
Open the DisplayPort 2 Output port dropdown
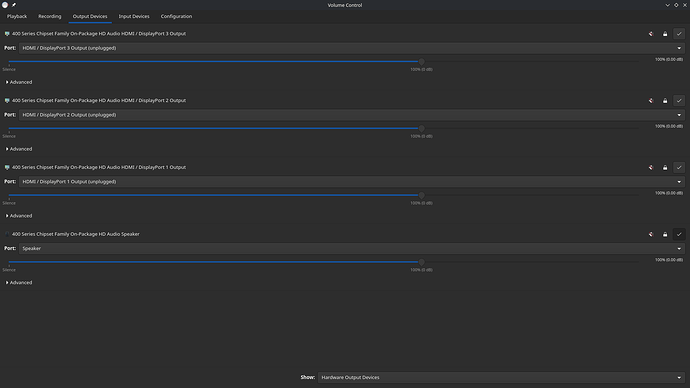point(352,115)
